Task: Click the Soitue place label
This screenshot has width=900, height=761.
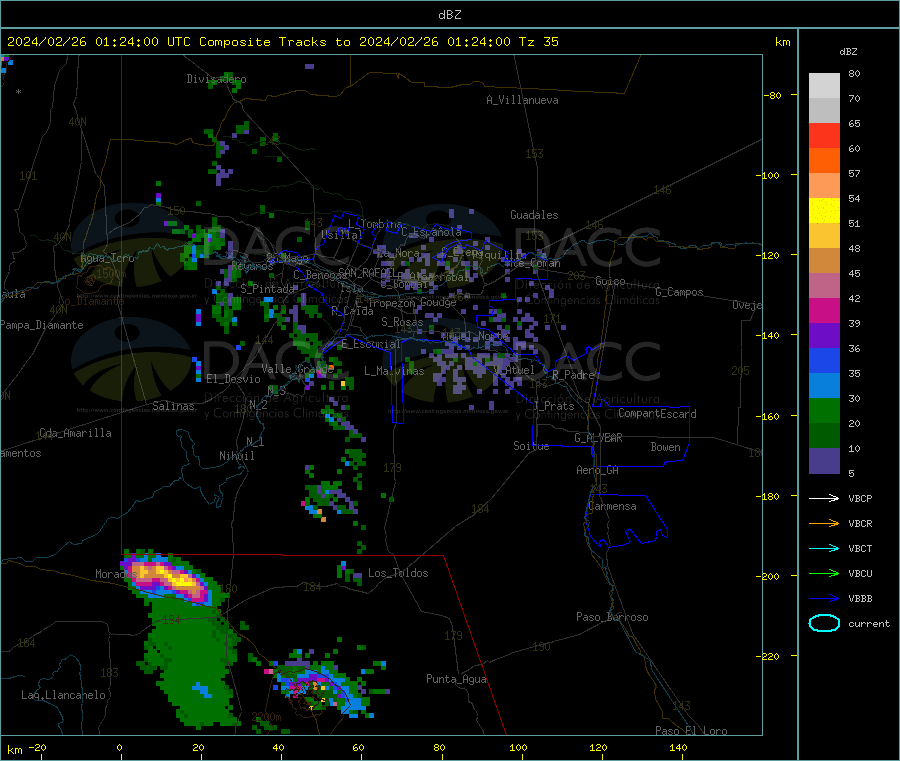Action: tap(531, 446)
